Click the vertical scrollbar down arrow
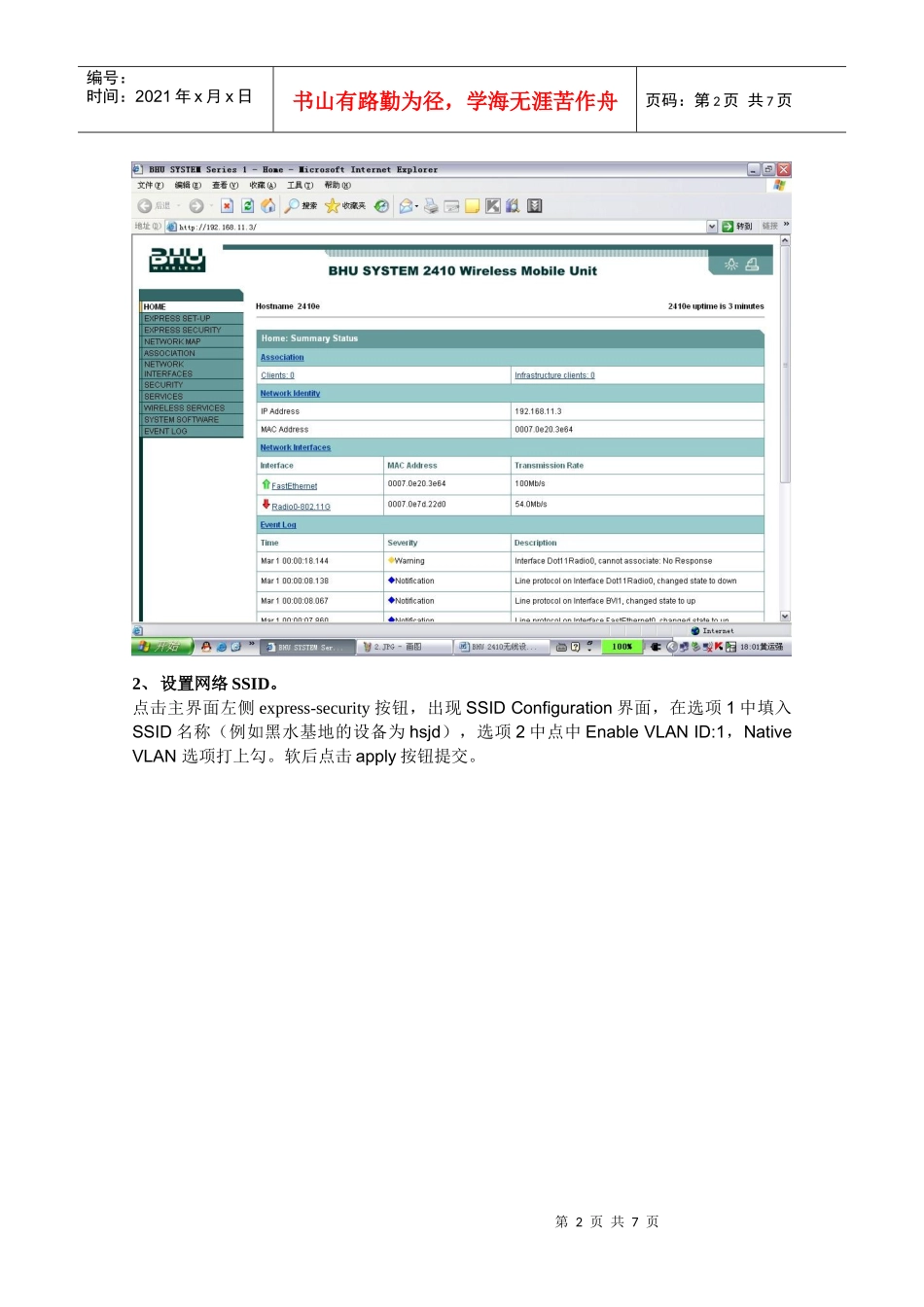Image resolution: width=924 pixels, height=1307 pixels. pos(785,617)
